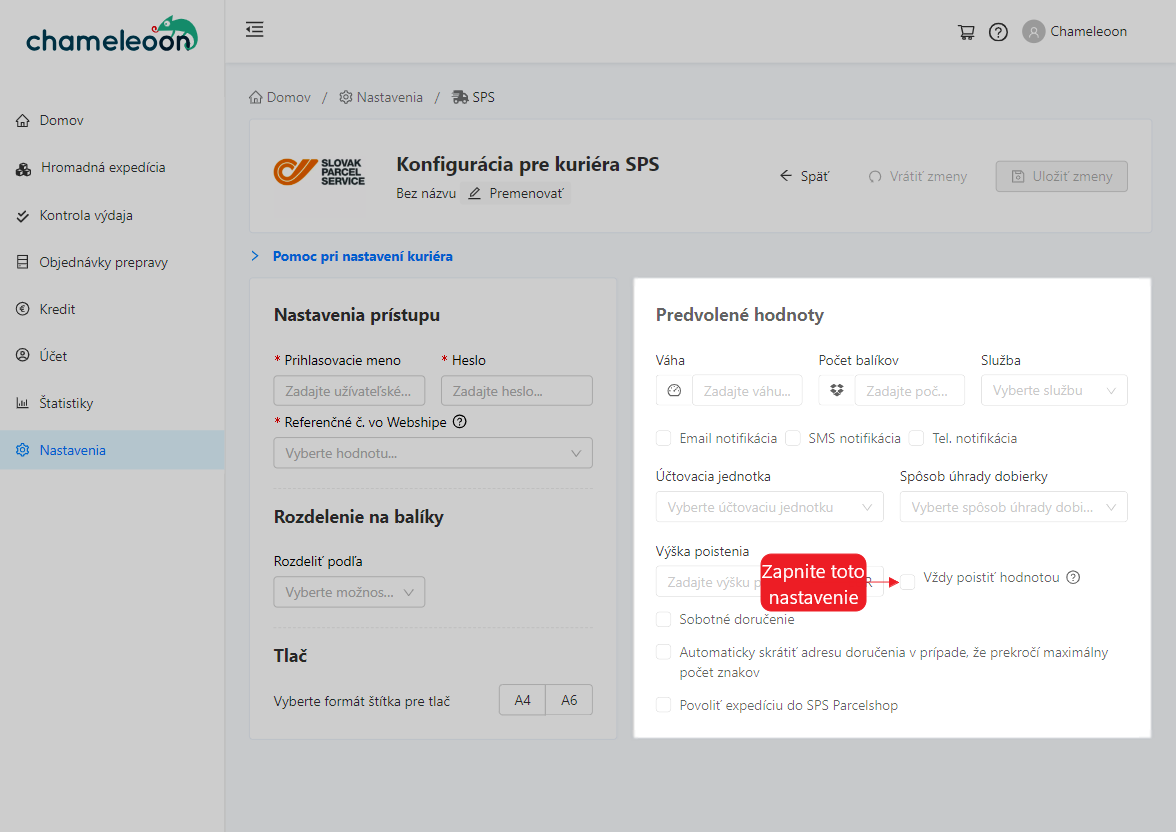Click the info icon next to Vždy poistiť hodnotou
Screen dimensions: 1176x832
pos(1073,578)
